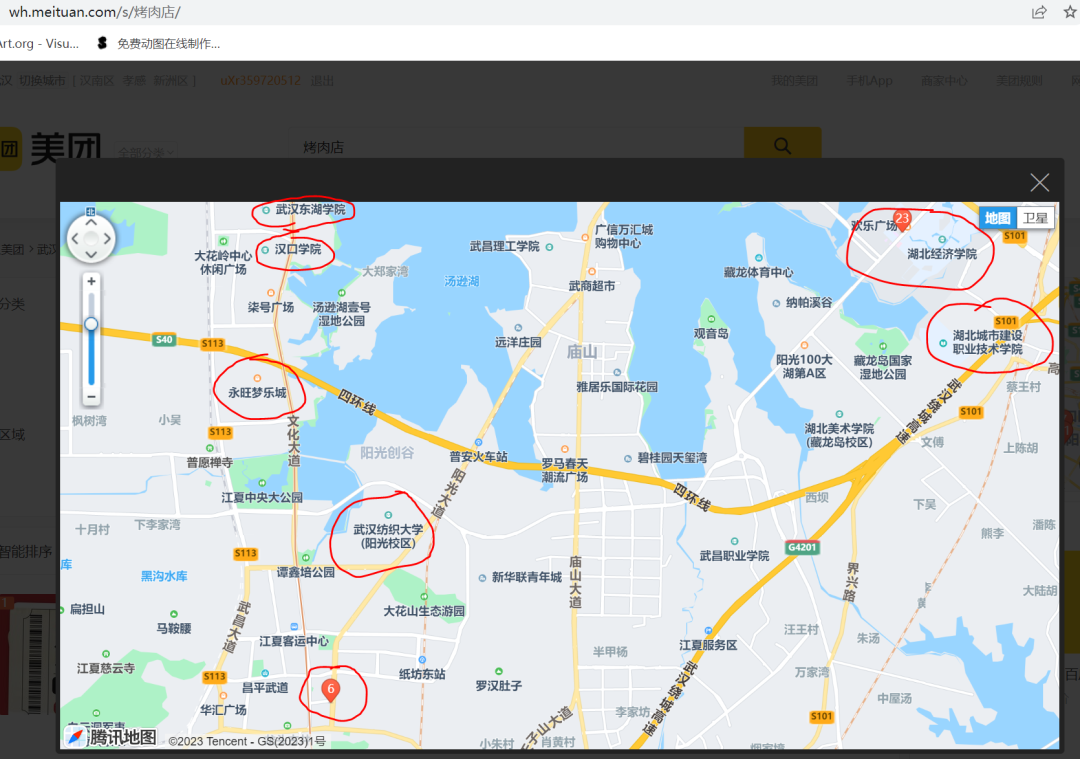Click 黑沟水库 map label
This screenshot has width=1080, height=759.
(164, 576)
